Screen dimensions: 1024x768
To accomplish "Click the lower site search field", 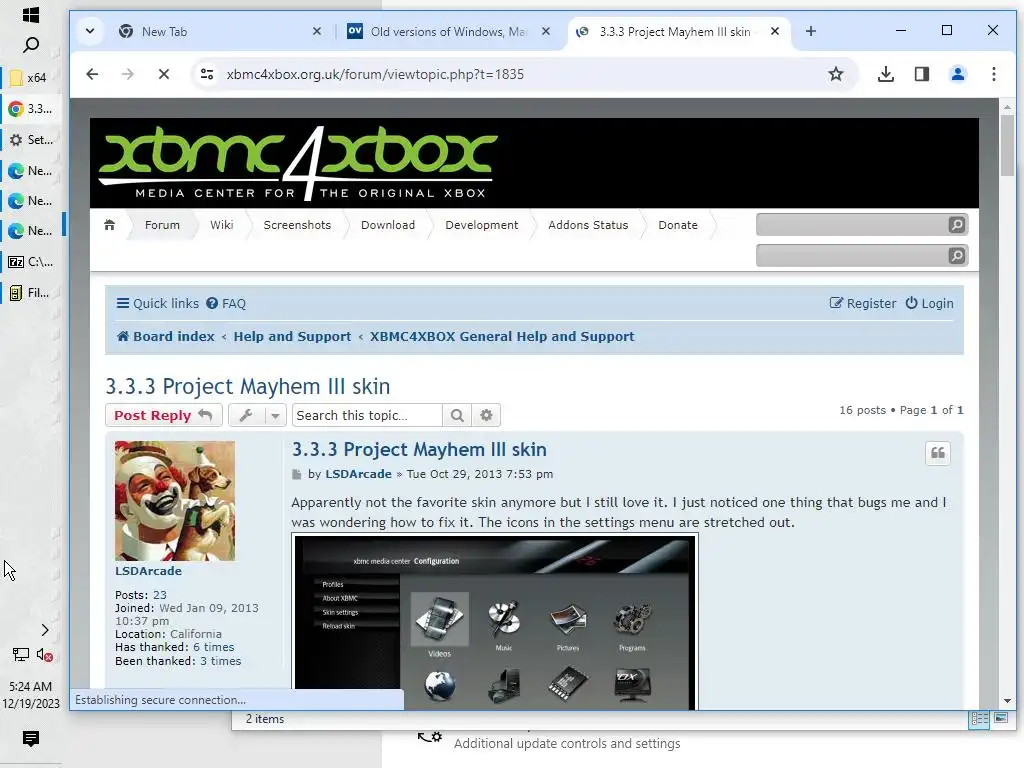I will [x=852, y=255].
